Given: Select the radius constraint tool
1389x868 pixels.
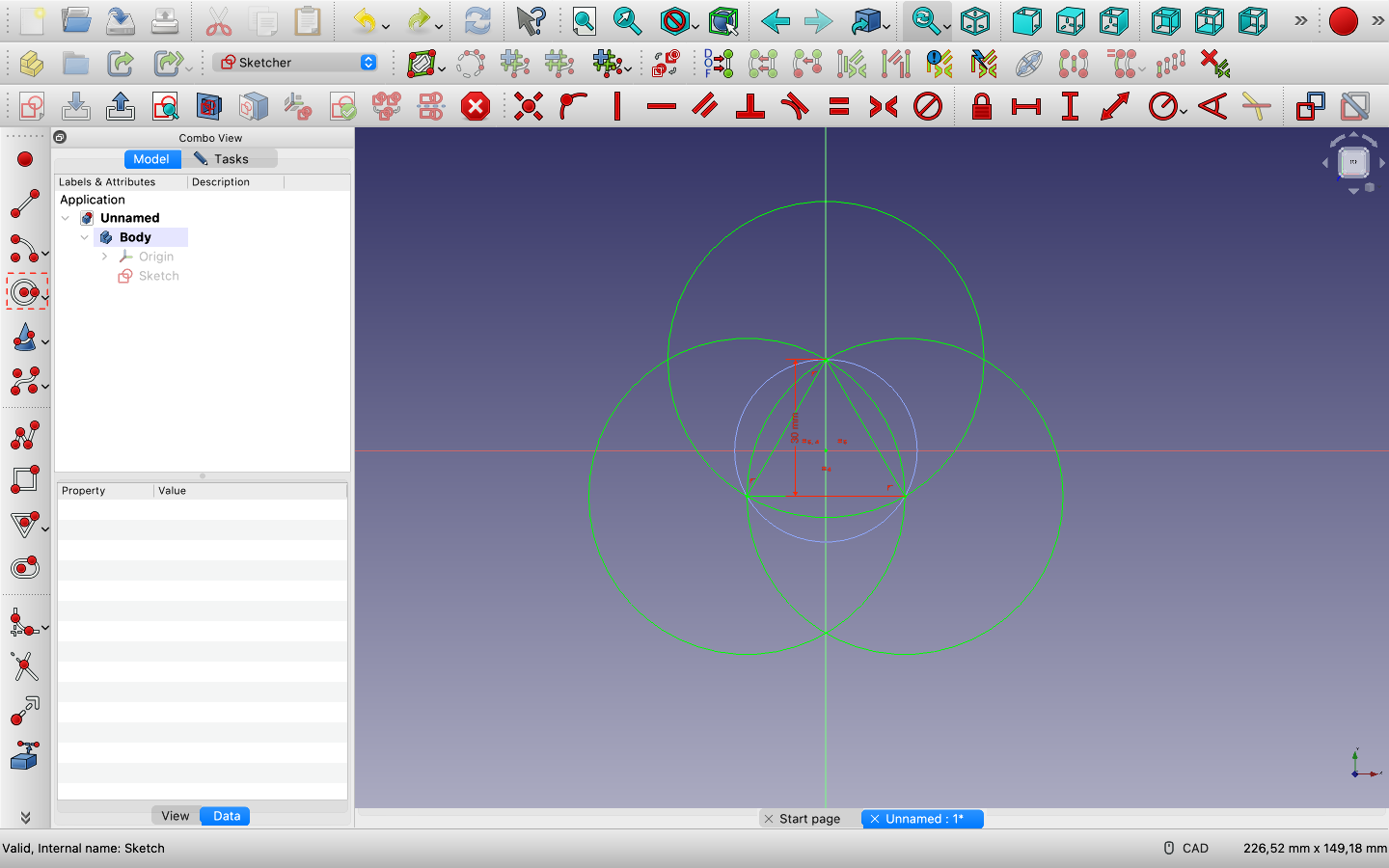Looking at the screenshot, I should pyautogui.click(x=1162, y=106).
